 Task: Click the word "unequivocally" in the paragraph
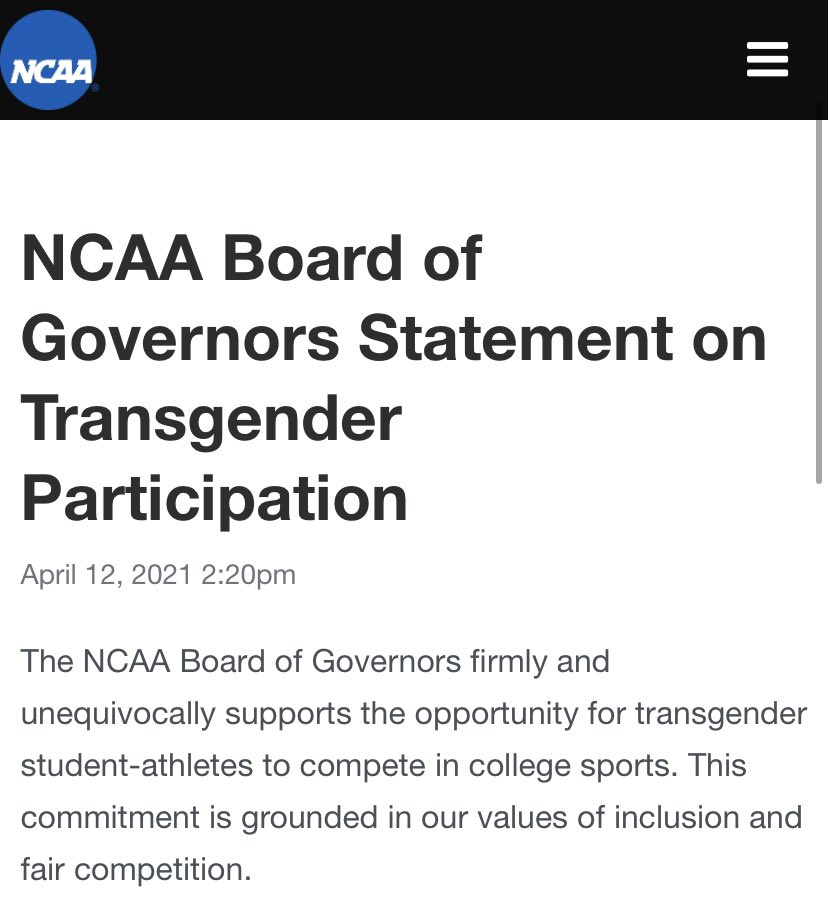pos(118,714)
